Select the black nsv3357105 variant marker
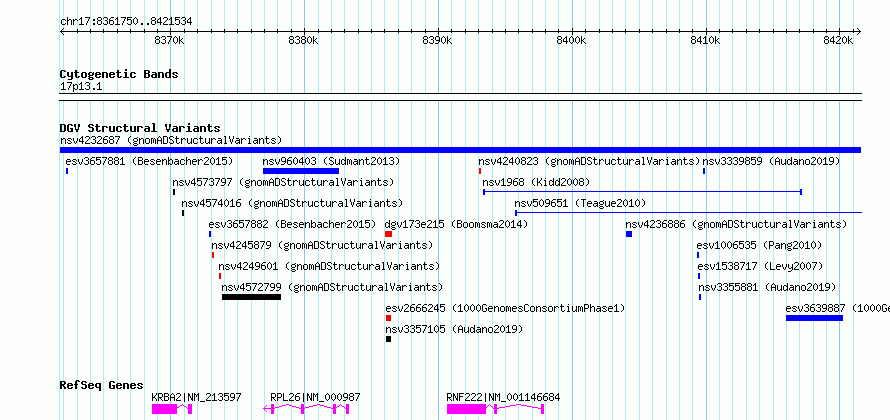 [x=388, y=339]
